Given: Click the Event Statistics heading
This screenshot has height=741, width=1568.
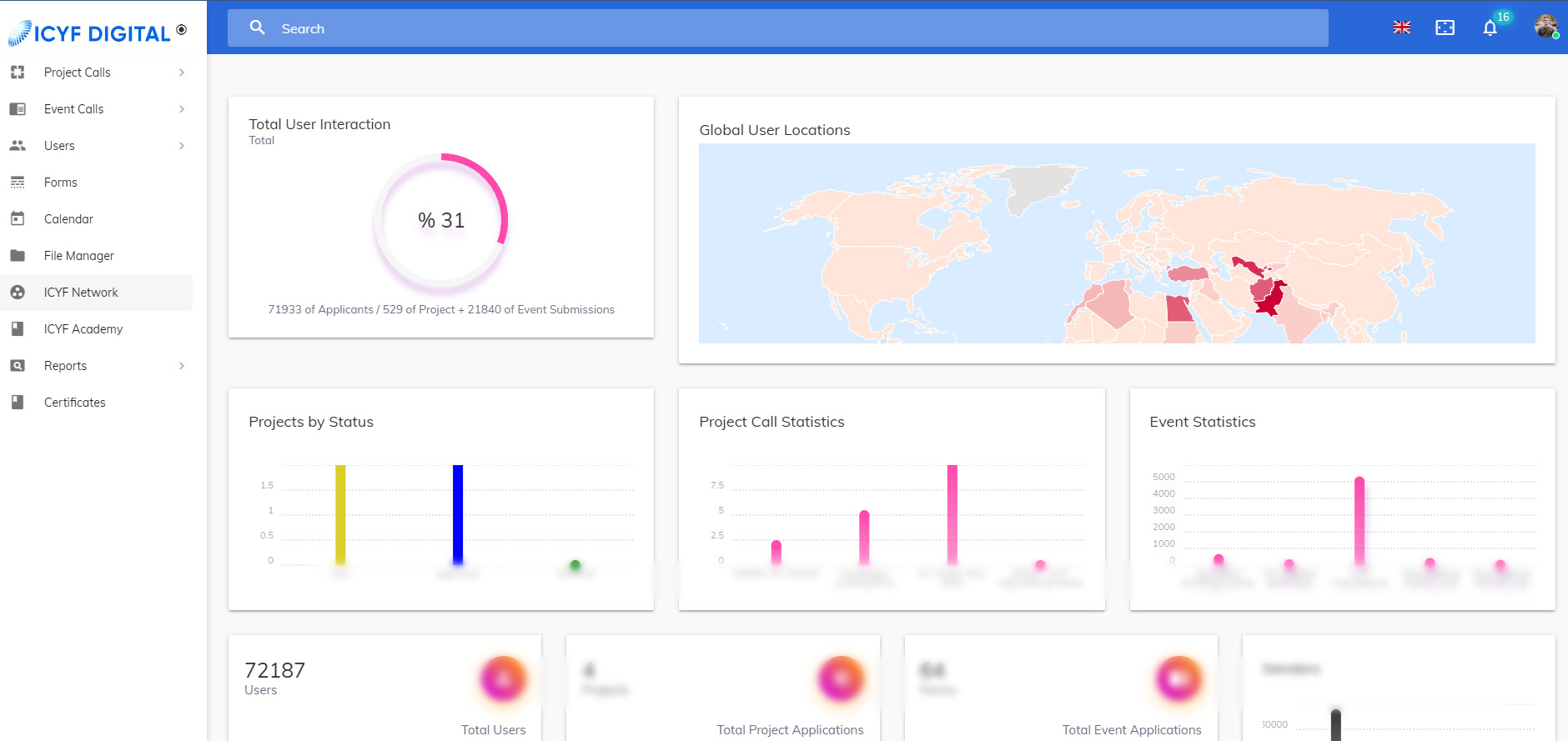Looking at the screenshot, I should [x=1203, y=422].
